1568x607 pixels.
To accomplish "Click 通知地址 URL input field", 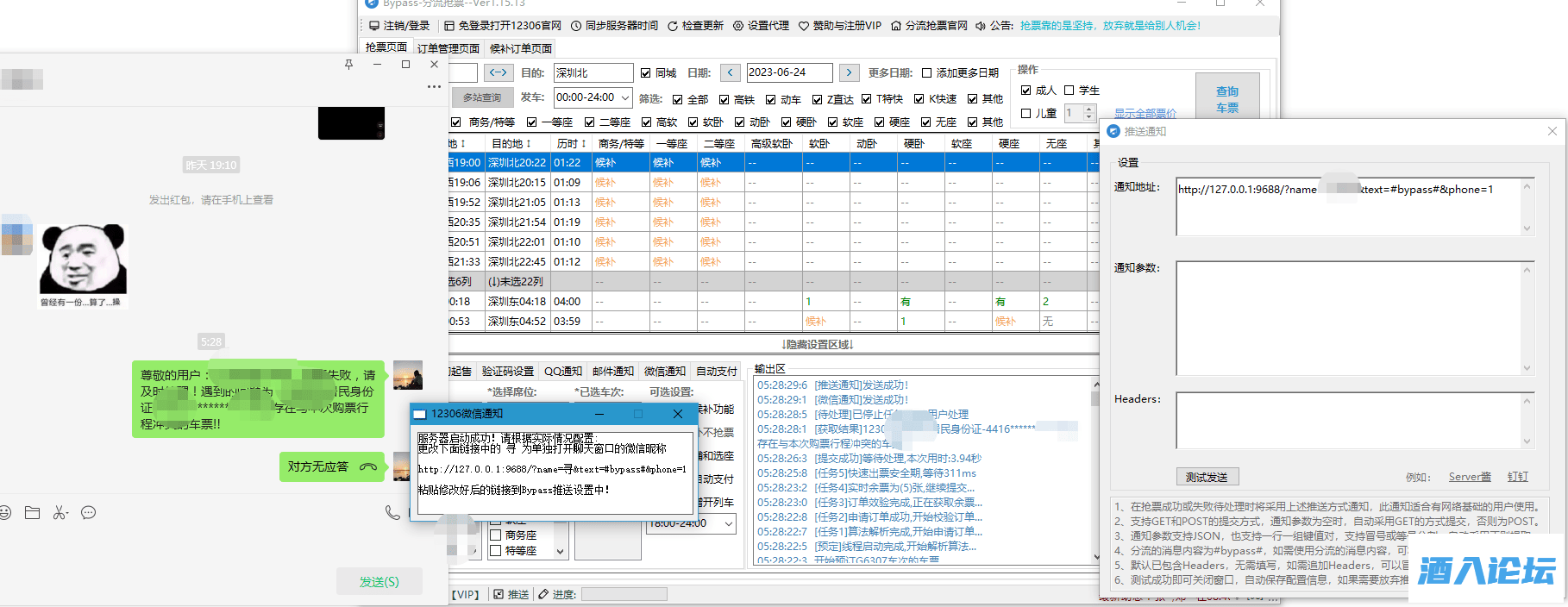I will click(1354, 207).
